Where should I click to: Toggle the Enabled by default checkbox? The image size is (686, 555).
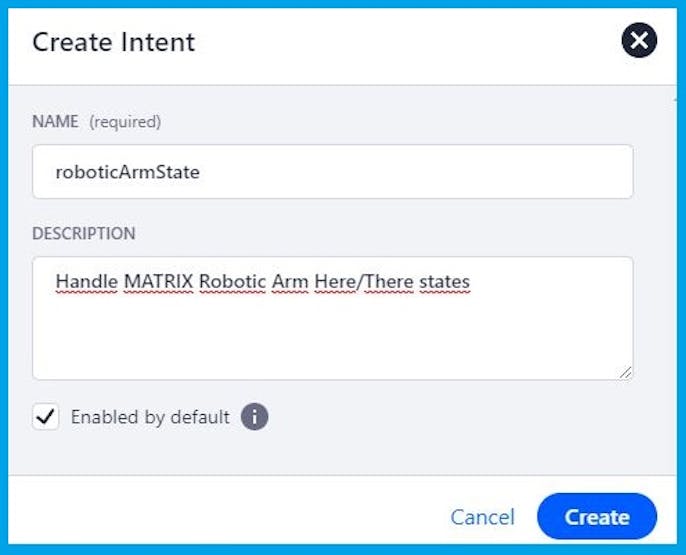pyautogui.click(x=46, y=417)
